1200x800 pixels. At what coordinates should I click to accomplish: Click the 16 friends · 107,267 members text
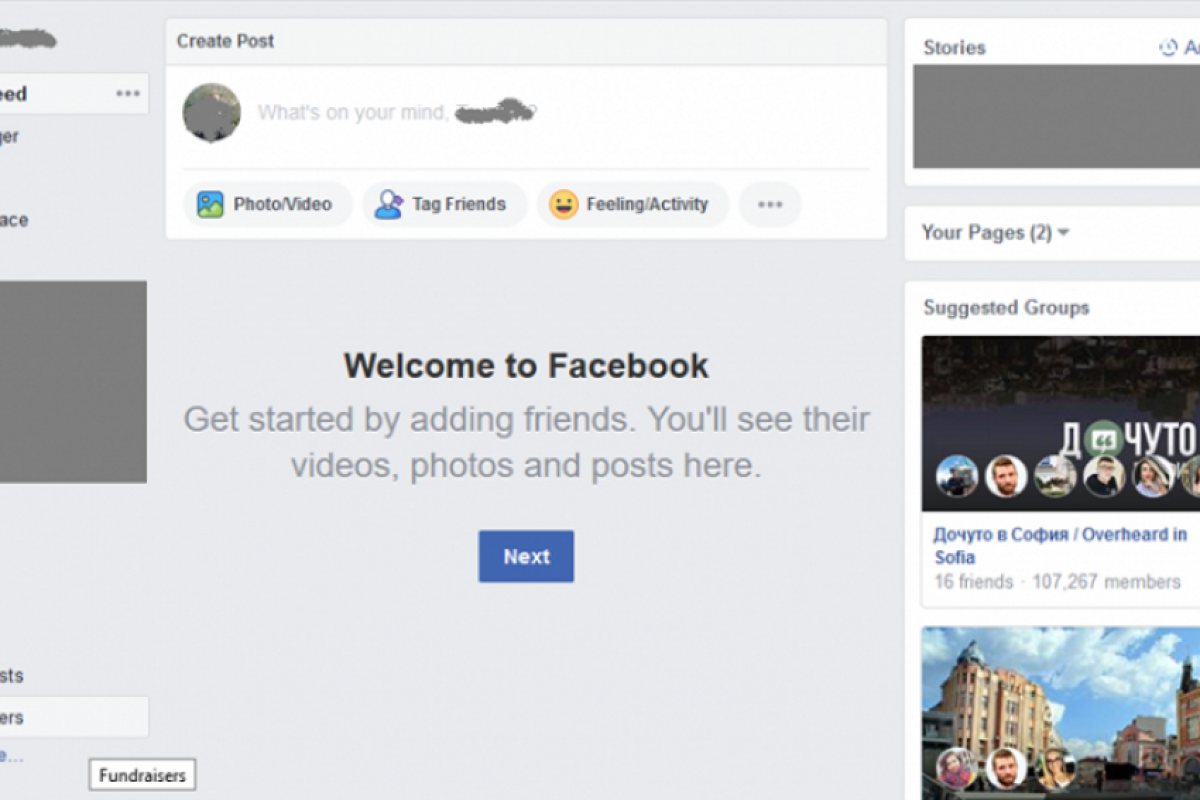(x=1057, y=581)
